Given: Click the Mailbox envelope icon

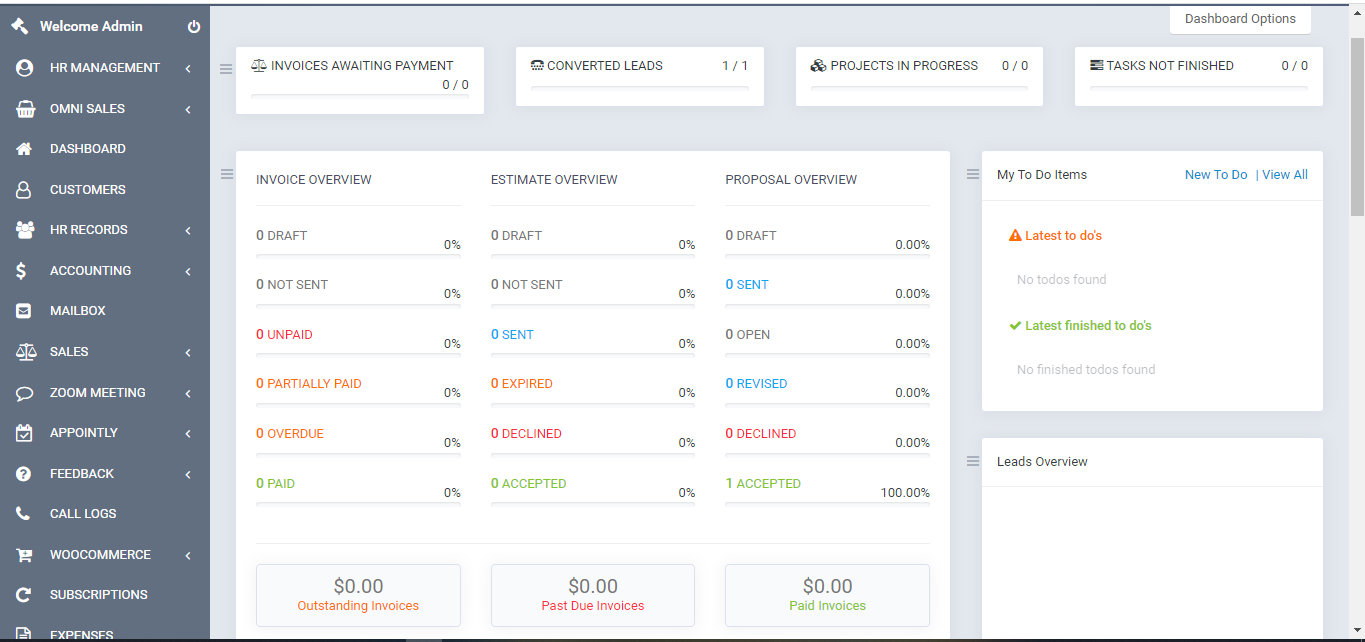Looking at the screenshot, I should tap(25, 311).
